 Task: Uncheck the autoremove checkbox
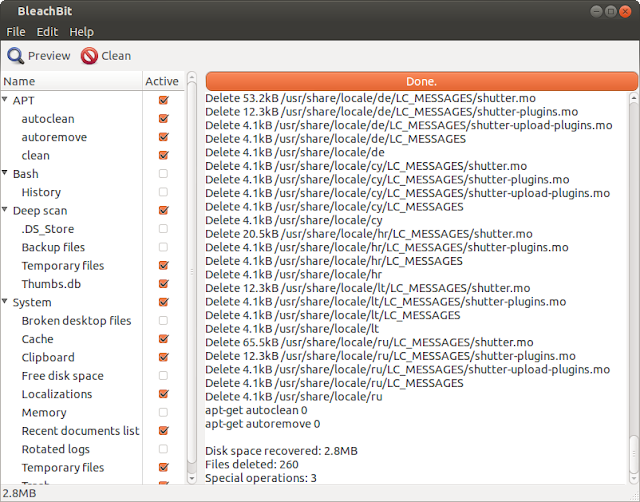[163, 137]
